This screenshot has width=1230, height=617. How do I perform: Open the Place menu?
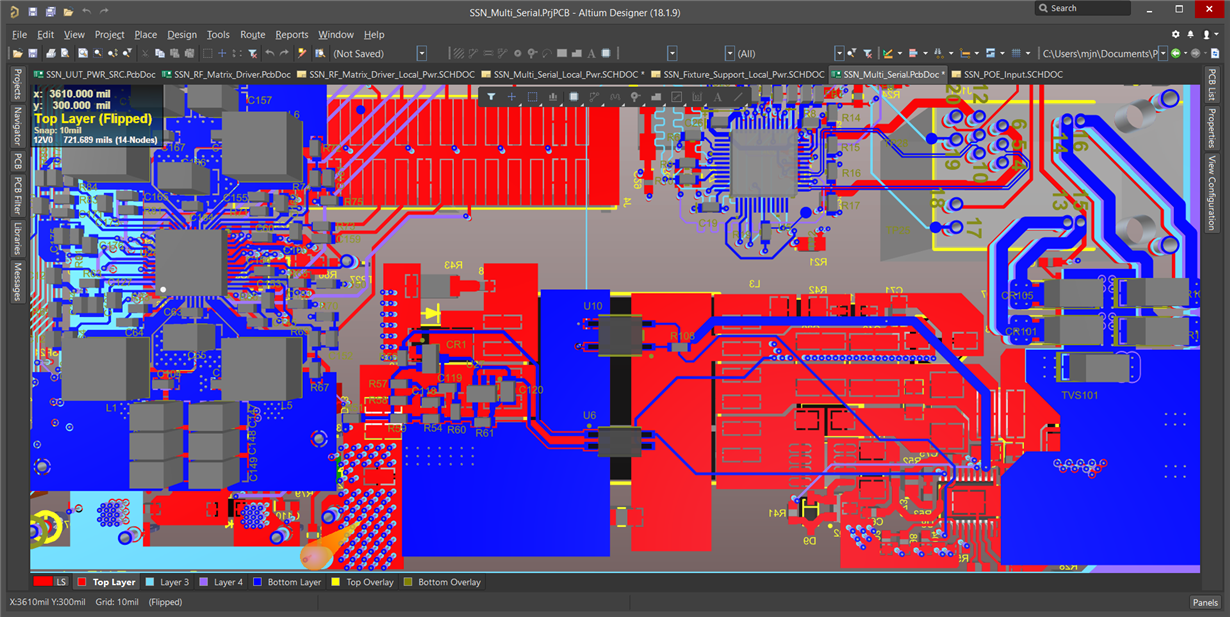click(x=145, y=34)
